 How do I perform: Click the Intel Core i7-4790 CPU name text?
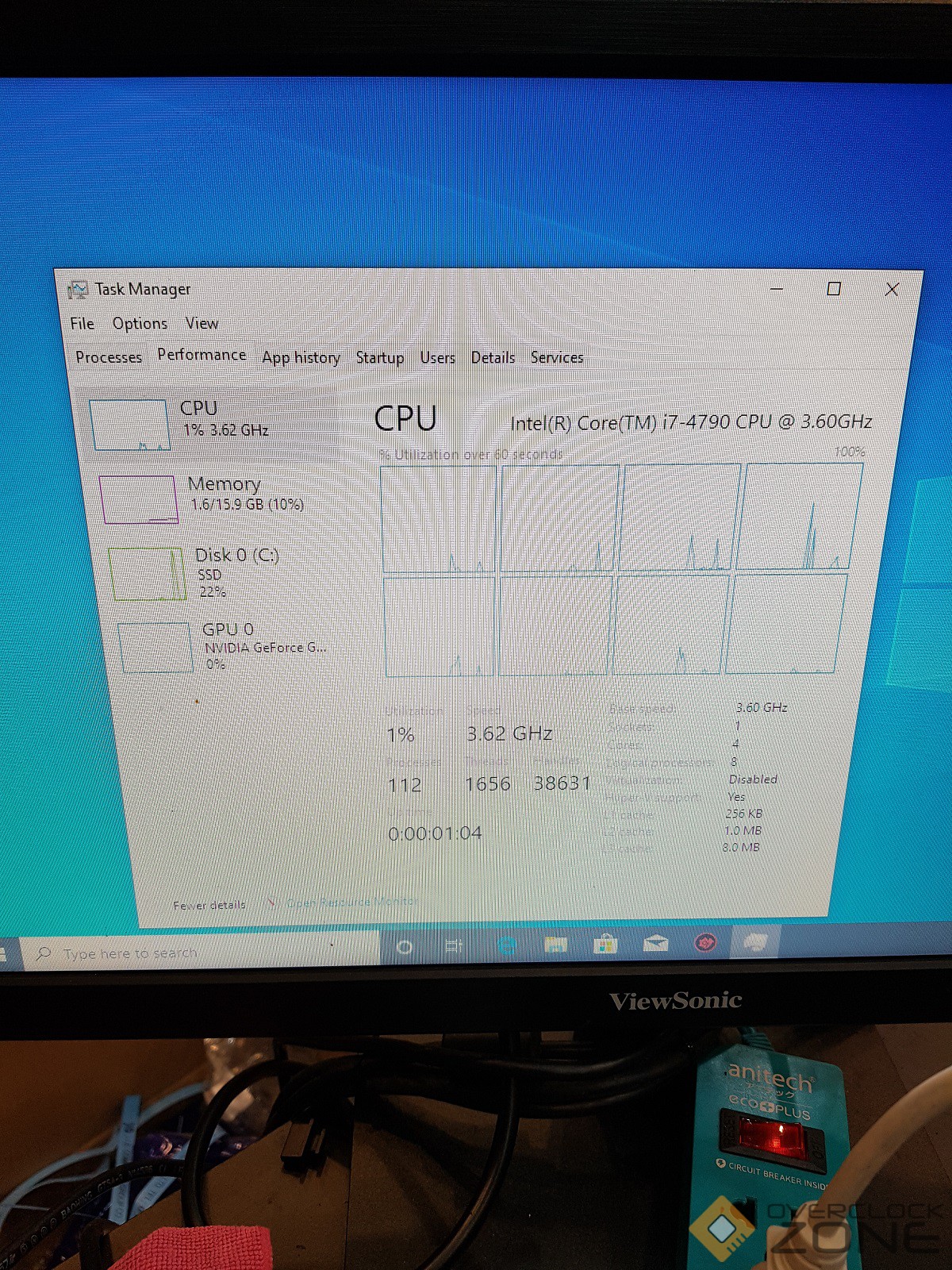(691, 422)
